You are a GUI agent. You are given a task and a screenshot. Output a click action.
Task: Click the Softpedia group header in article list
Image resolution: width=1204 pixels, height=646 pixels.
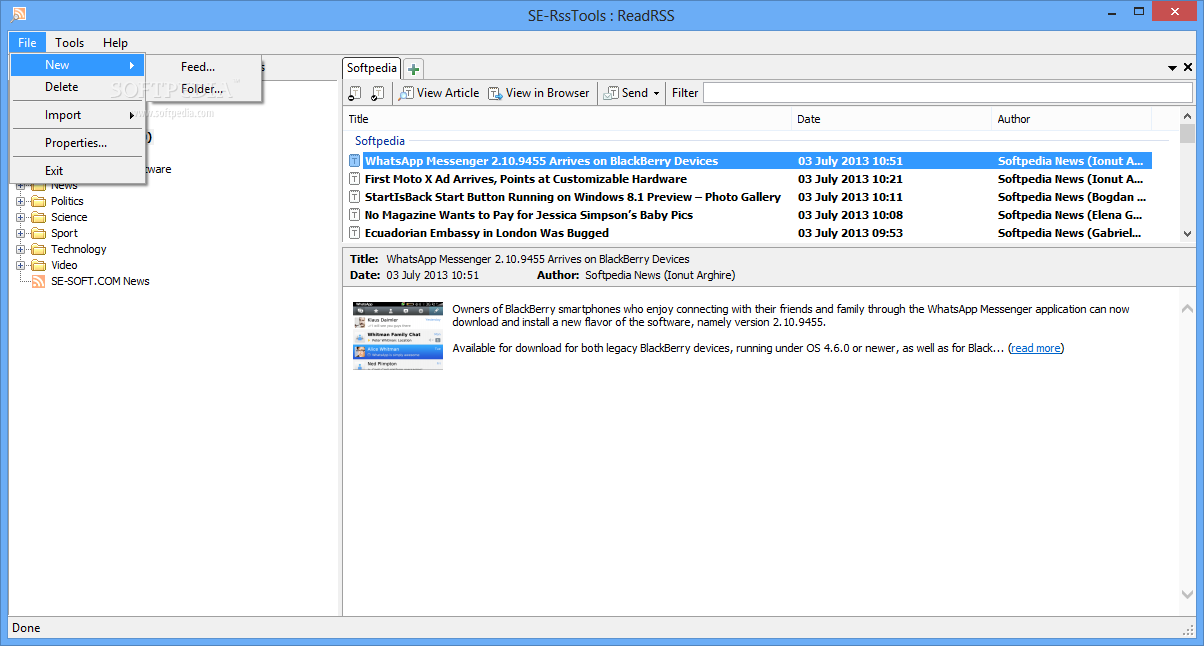pos(379,141)
